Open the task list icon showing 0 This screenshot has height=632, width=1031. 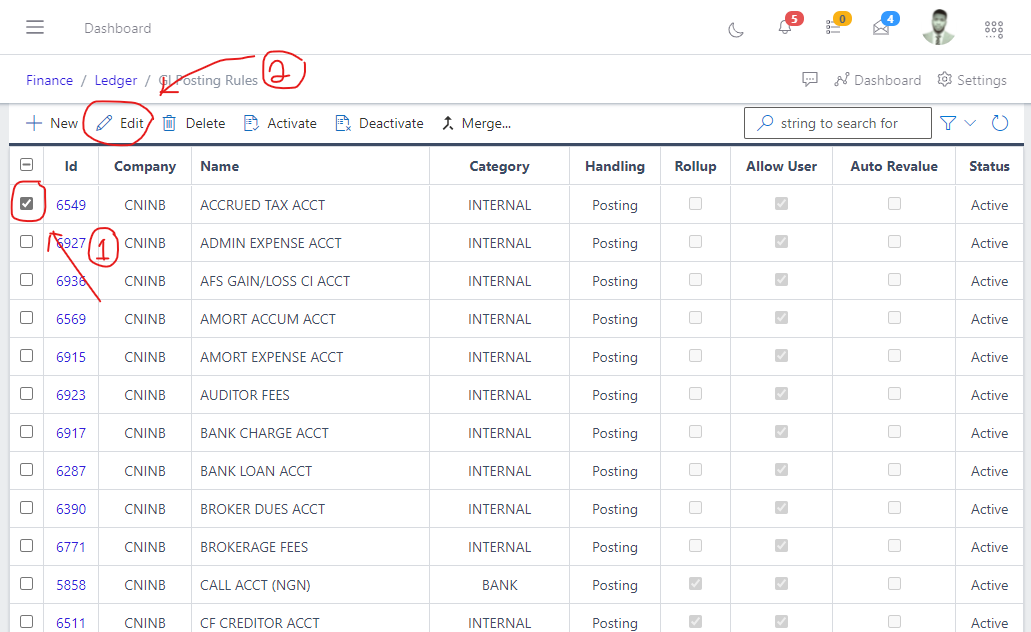pyautogui.click(x=834, y=29)
